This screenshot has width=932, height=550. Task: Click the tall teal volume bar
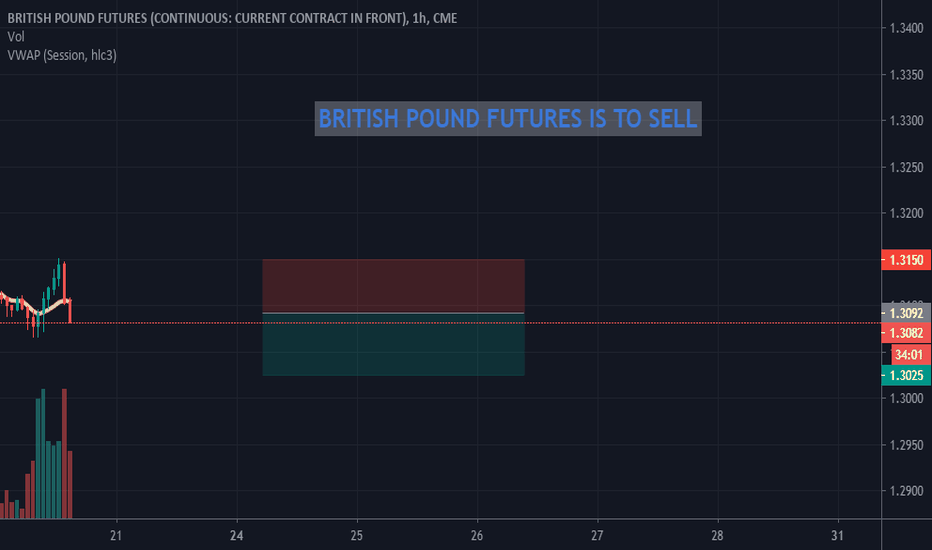coord(43,453)
